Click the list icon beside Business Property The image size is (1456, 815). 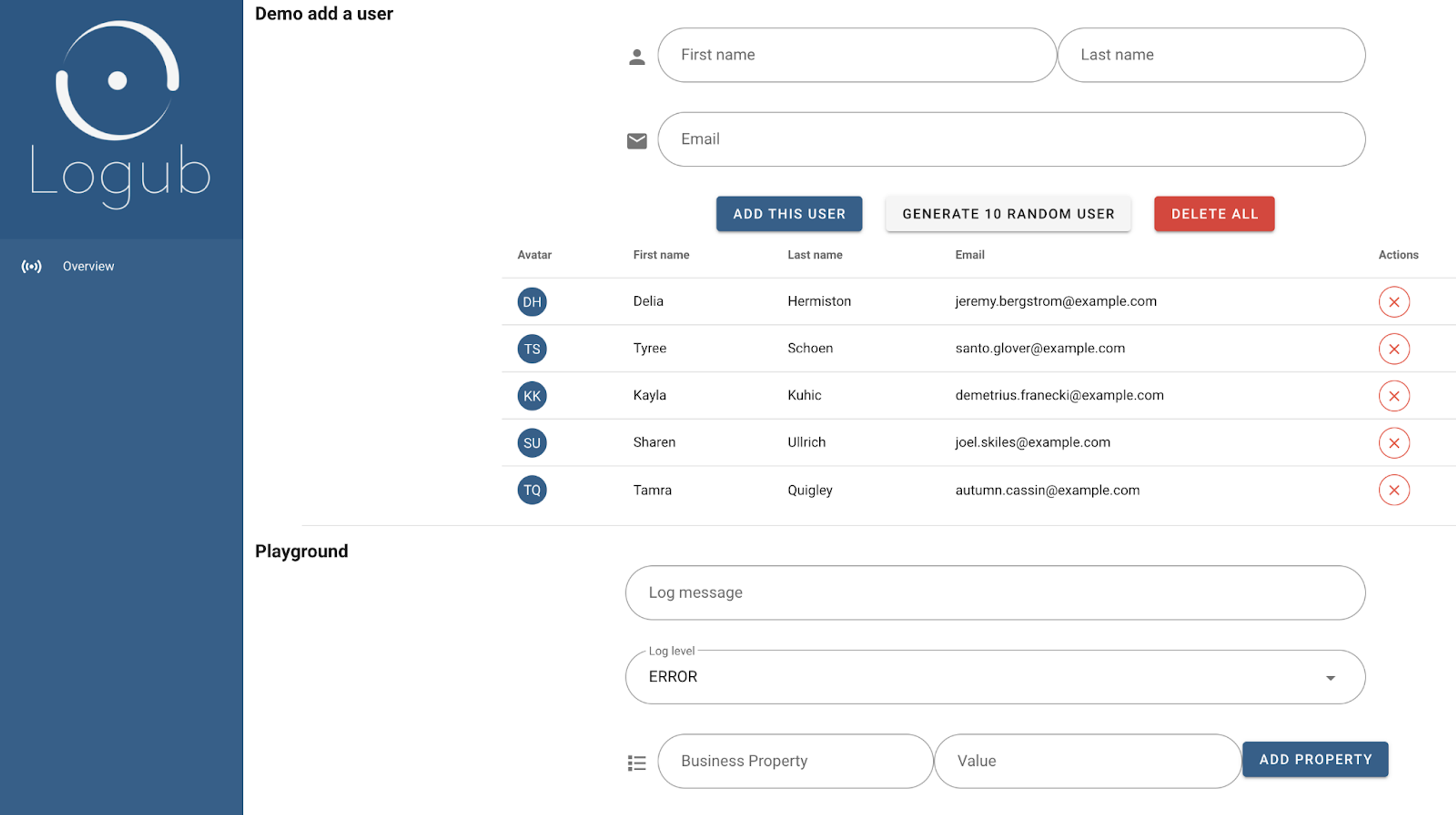[637, 762]
